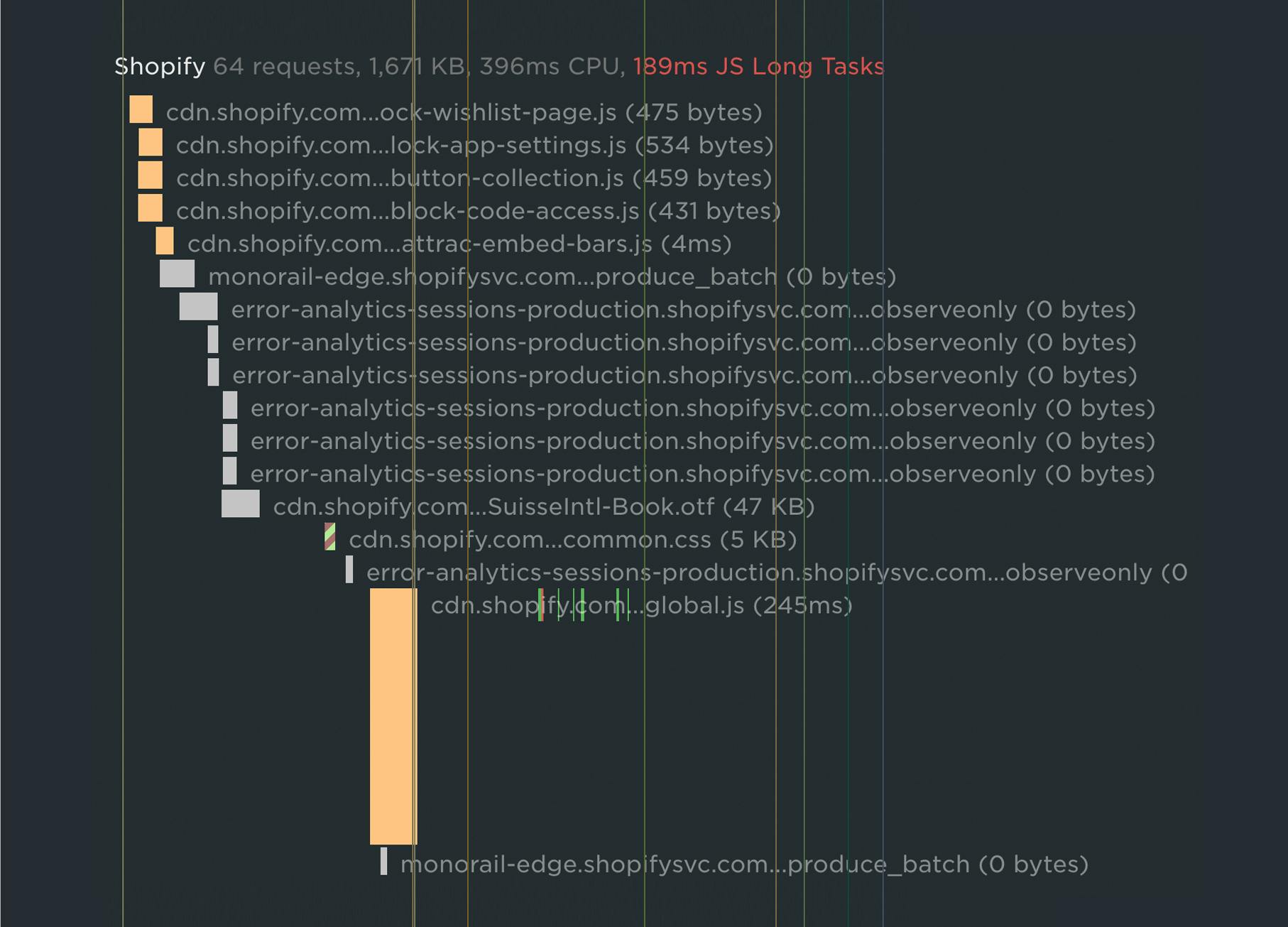Open the wishlist-page.js request label

tap(464, 112)
